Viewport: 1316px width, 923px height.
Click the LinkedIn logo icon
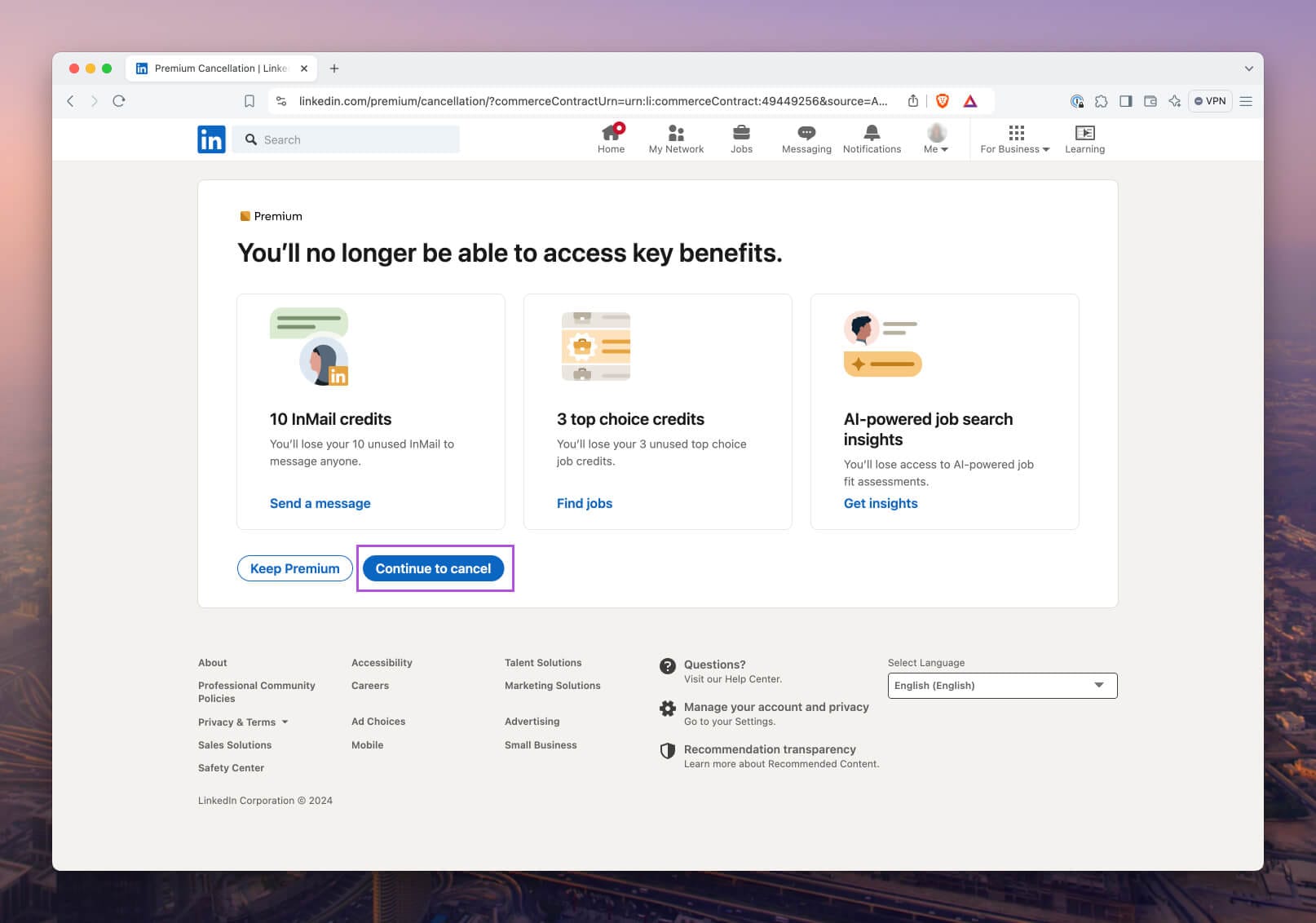coord(211,139)
